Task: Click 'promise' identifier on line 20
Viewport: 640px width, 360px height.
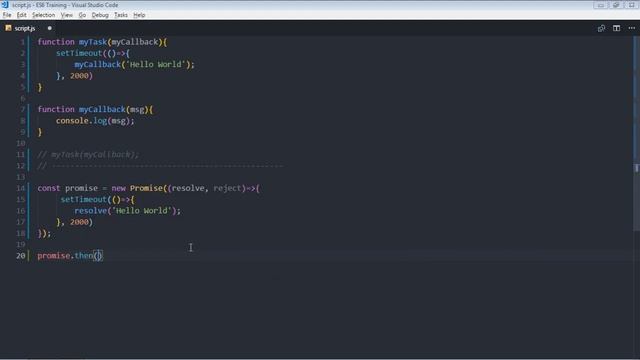Action: coord(53,256)
